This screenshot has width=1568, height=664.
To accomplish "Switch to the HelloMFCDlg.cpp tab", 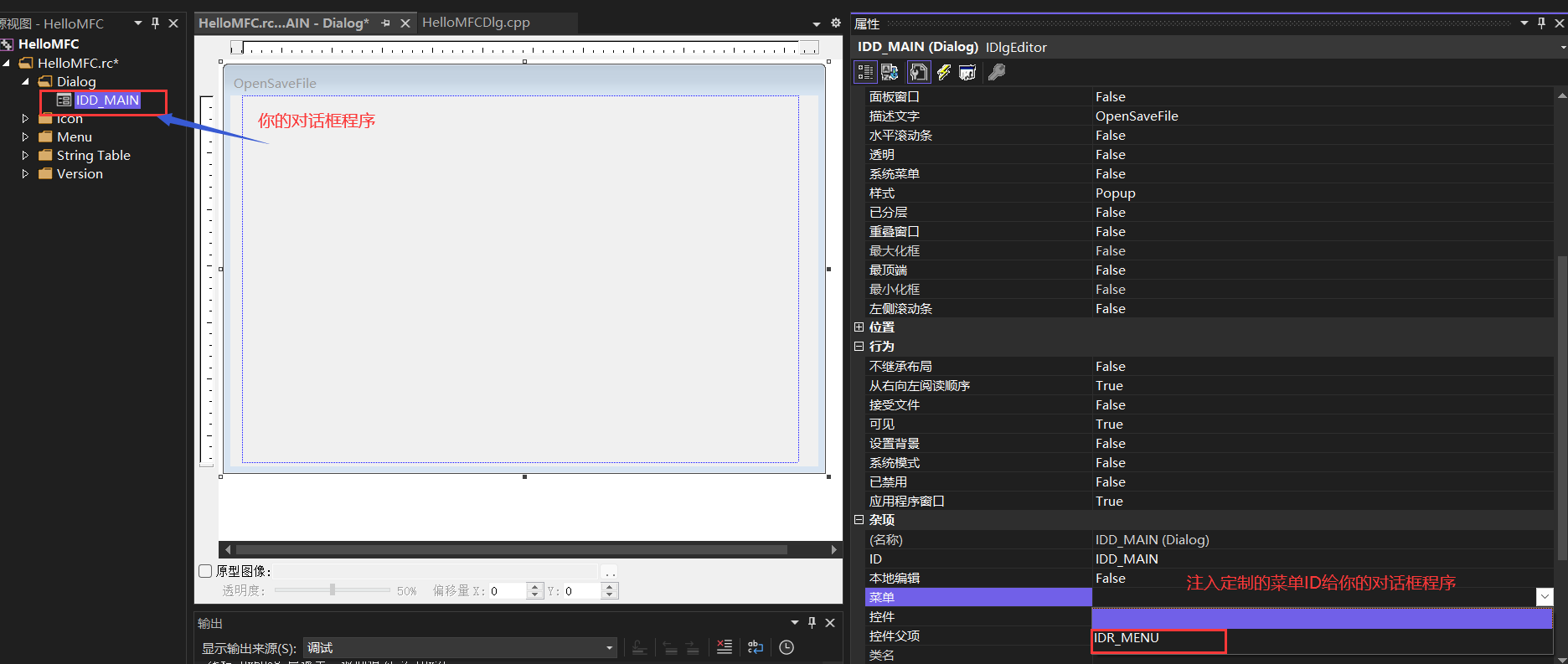I will pyautogui.click(x=476, y=23).
